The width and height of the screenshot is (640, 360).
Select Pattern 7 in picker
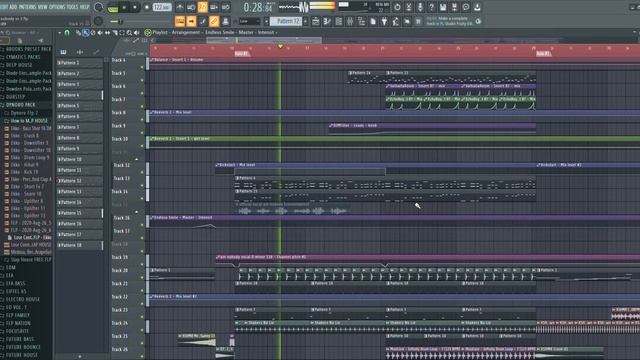coord(79,127)
